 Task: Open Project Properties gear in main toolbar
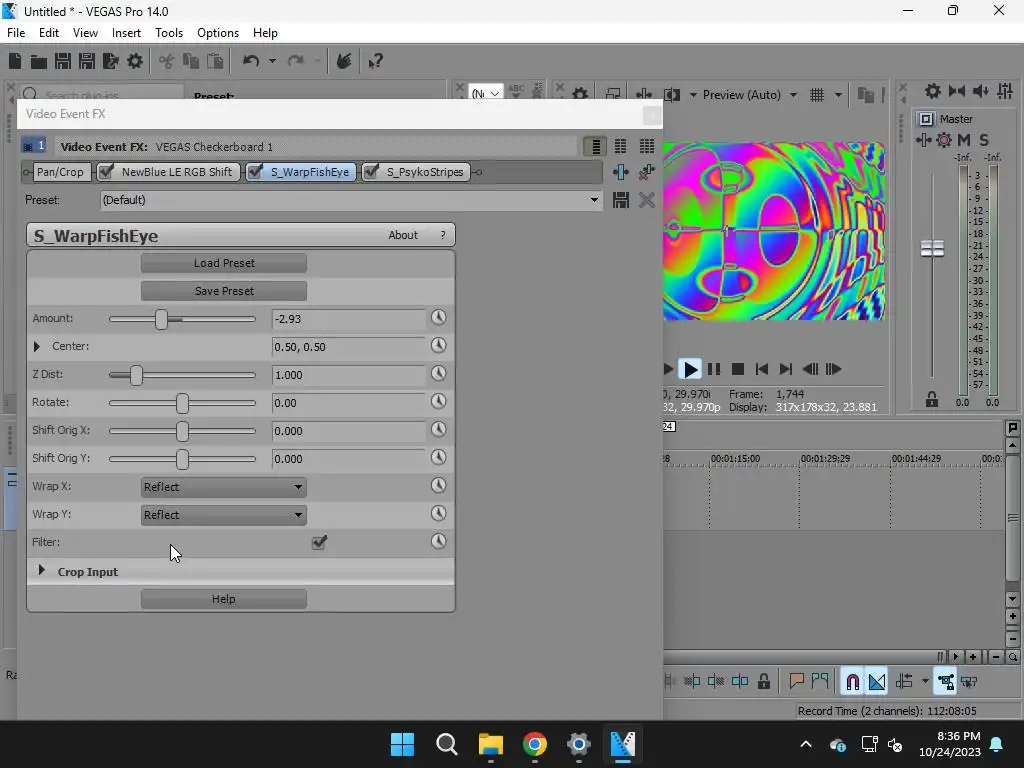(135, 61)
